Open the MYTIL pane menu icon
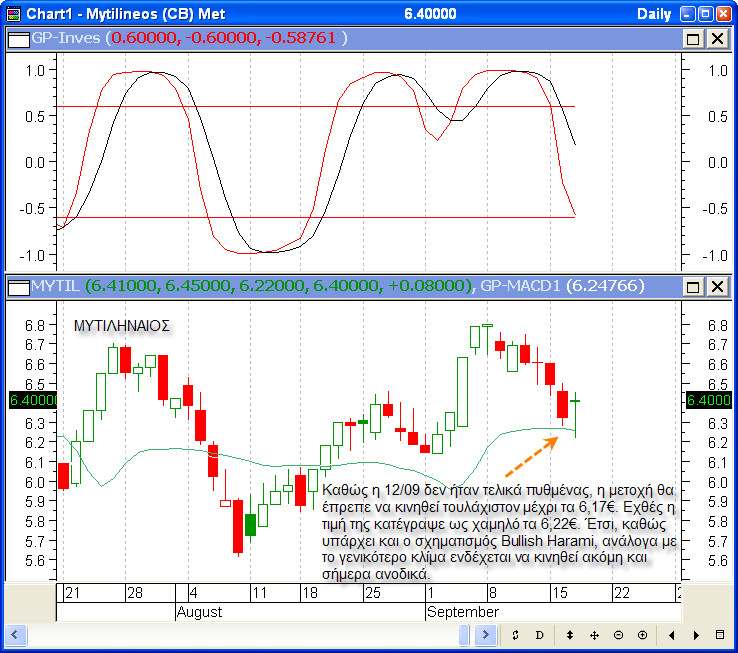The height and width of the screenshot is (653, 738). click(x=18, y=287)
